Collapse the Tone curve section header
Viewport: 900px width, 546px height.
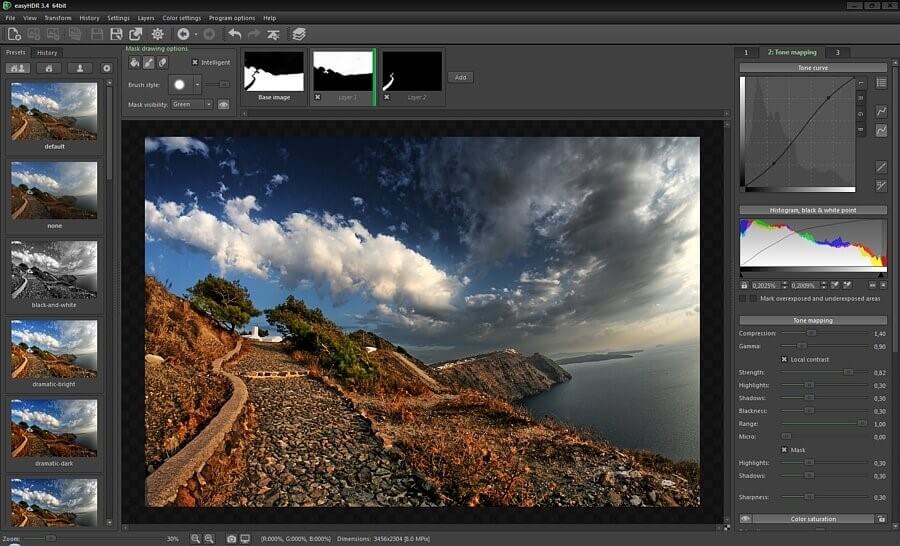tap(813, 68)
